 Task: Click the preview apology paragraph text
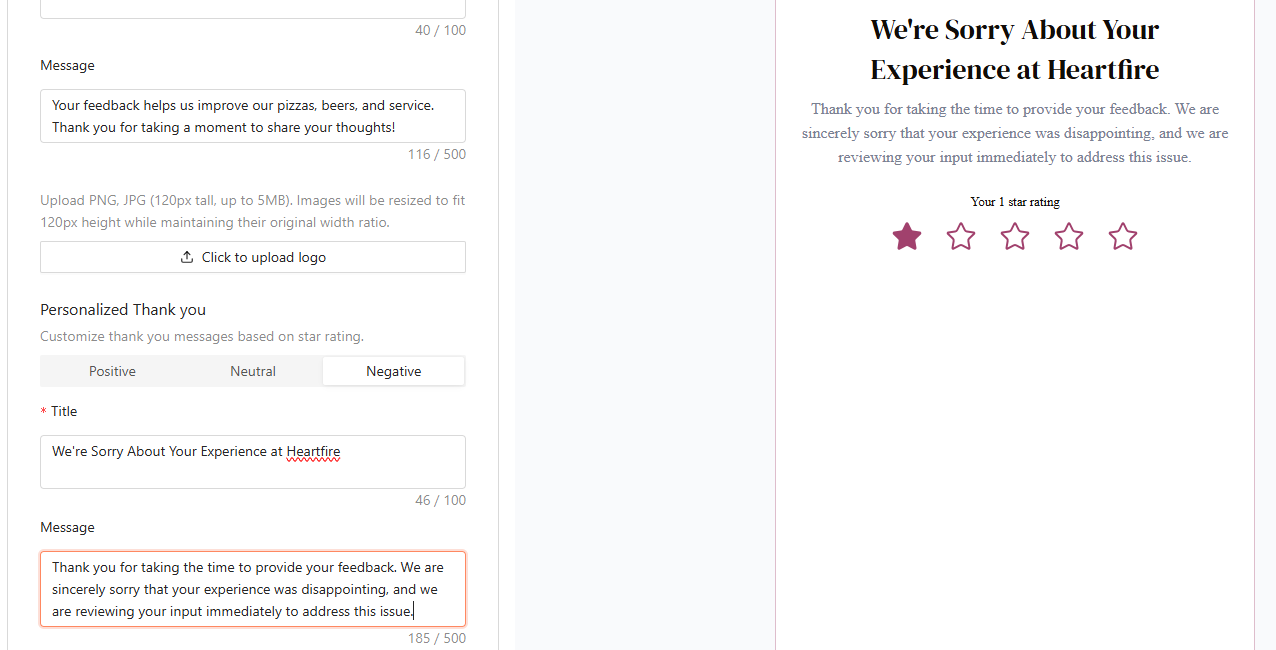1014,133
